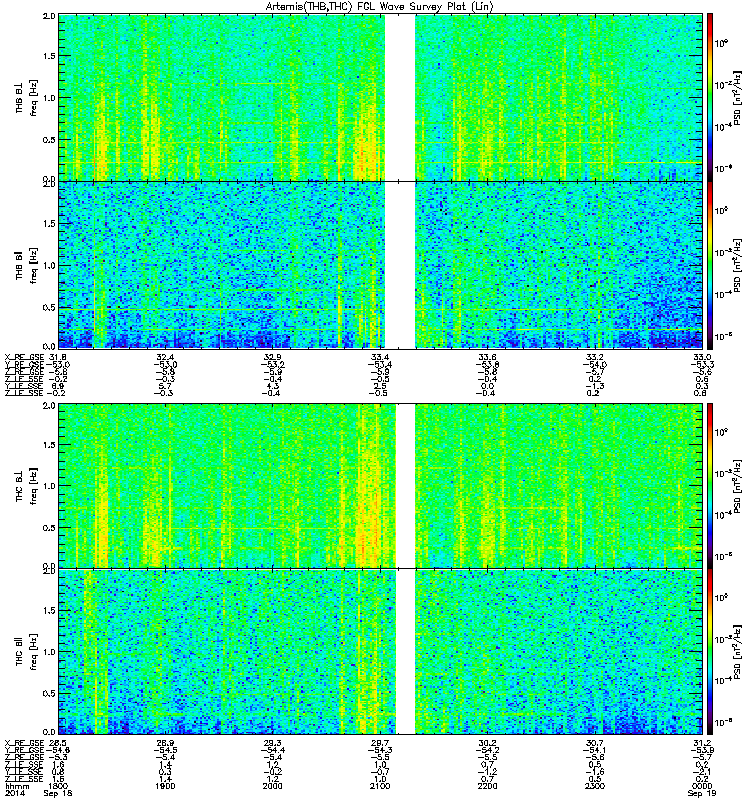Click the THC X position value "28.9"
Viewport: 750px width, 800px height.
click(x=165, y=743)
